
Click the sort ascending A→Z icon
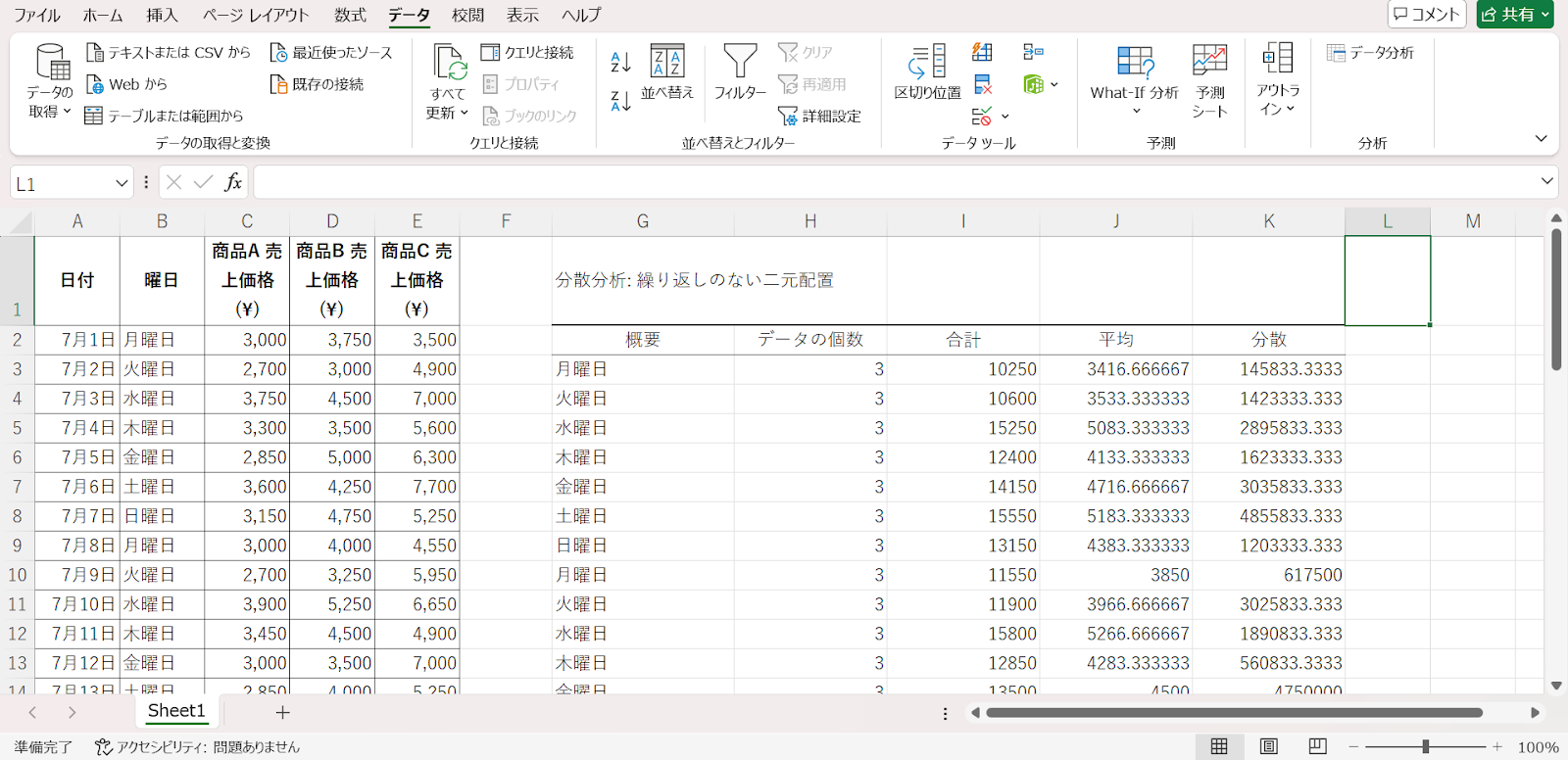pyautogui.click(x=620, y=62)
